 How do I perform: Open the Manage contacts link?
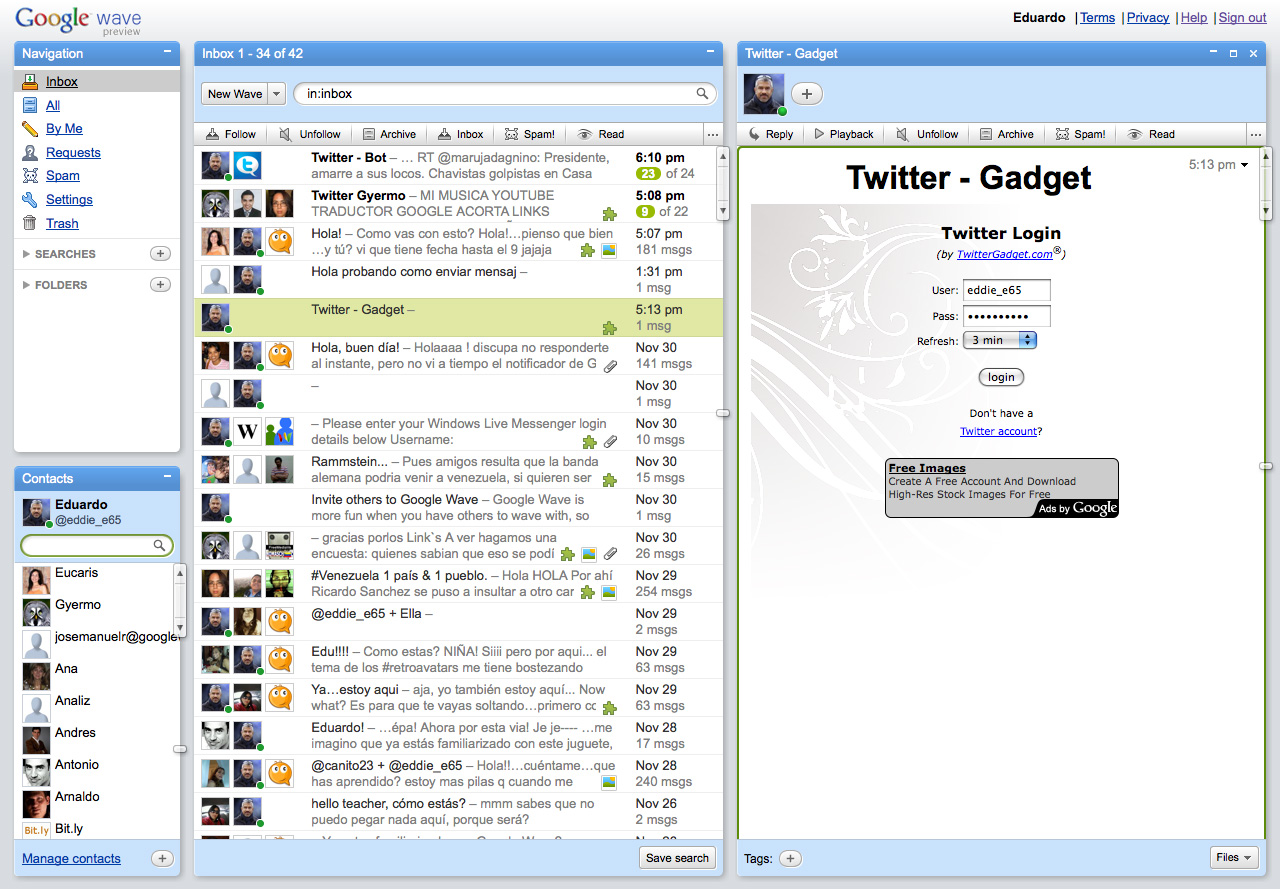71,858
